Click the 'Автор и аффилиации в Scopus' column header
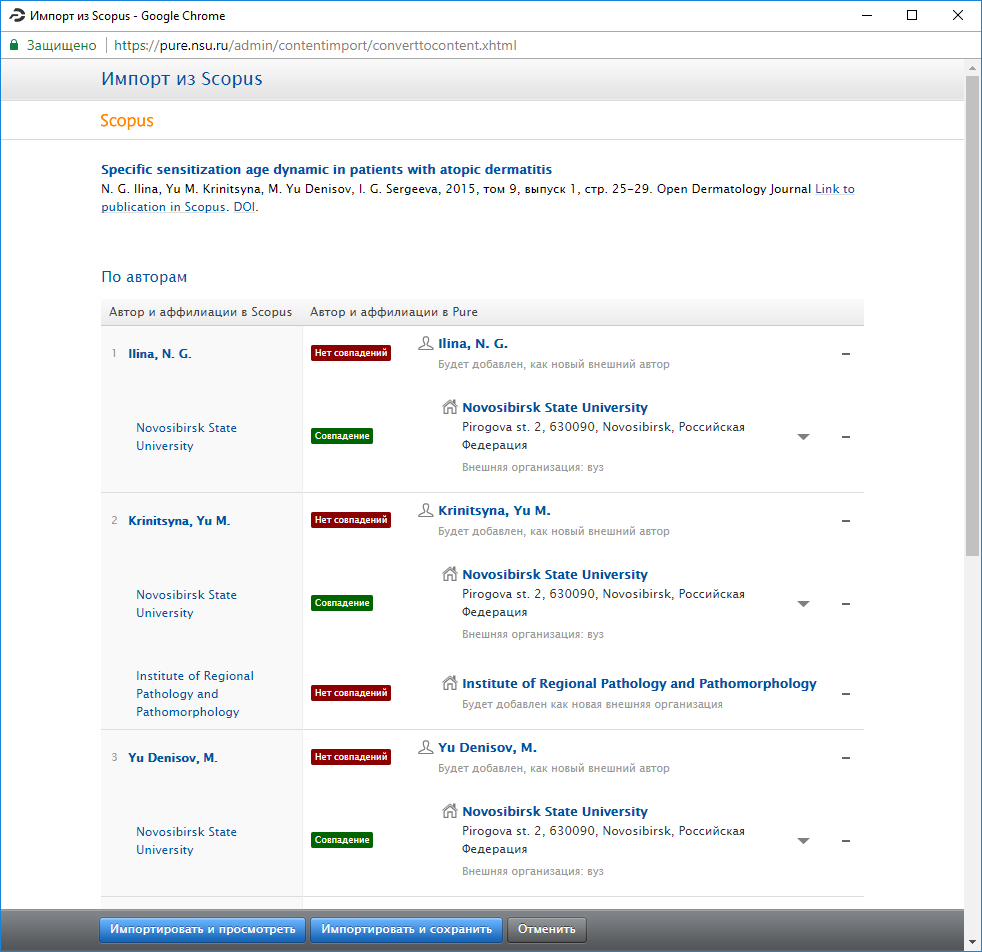982x952 pixels. (x=200, y=312)
